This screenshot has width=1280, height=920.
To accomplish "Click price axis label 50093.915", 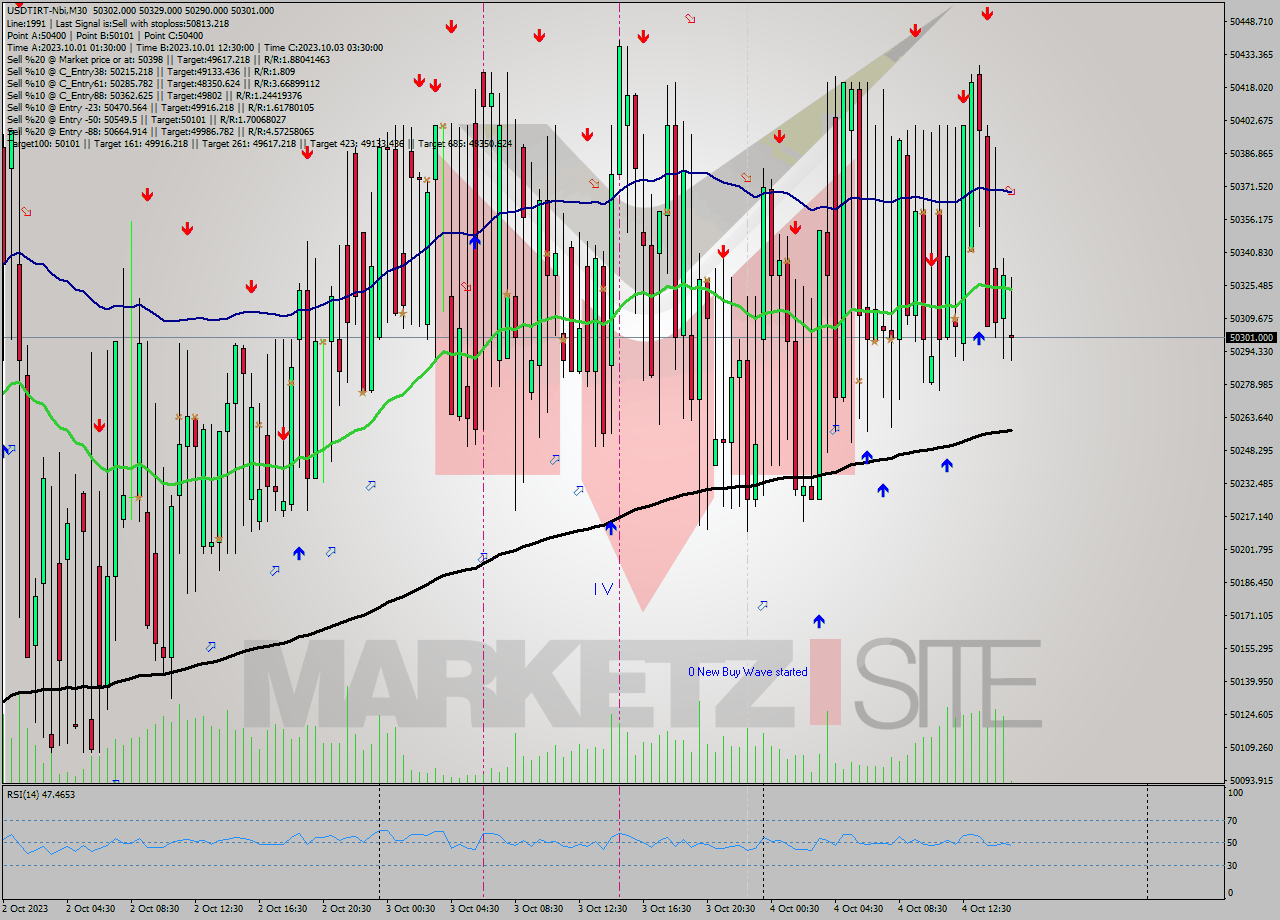I will (1251, 780).
